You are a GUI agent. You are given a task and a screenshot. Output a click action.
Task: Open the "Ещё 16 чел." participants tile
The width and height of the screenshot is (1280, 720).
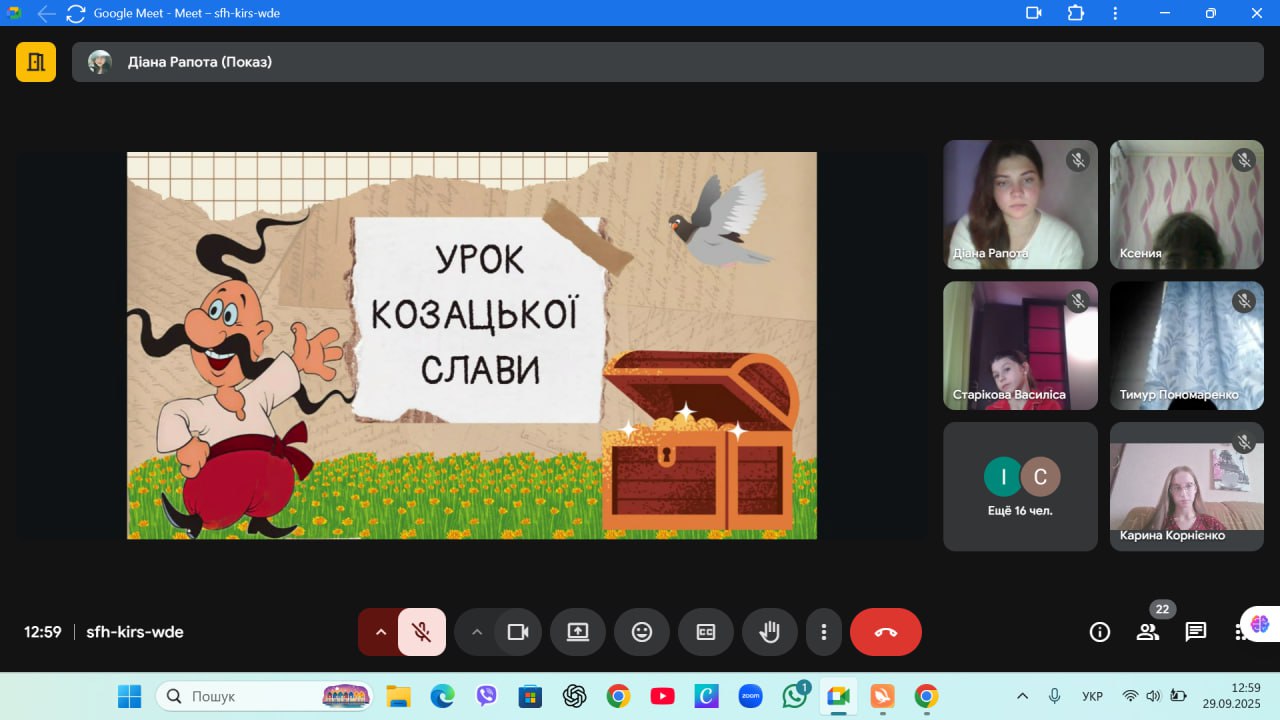coord(1020,487)
